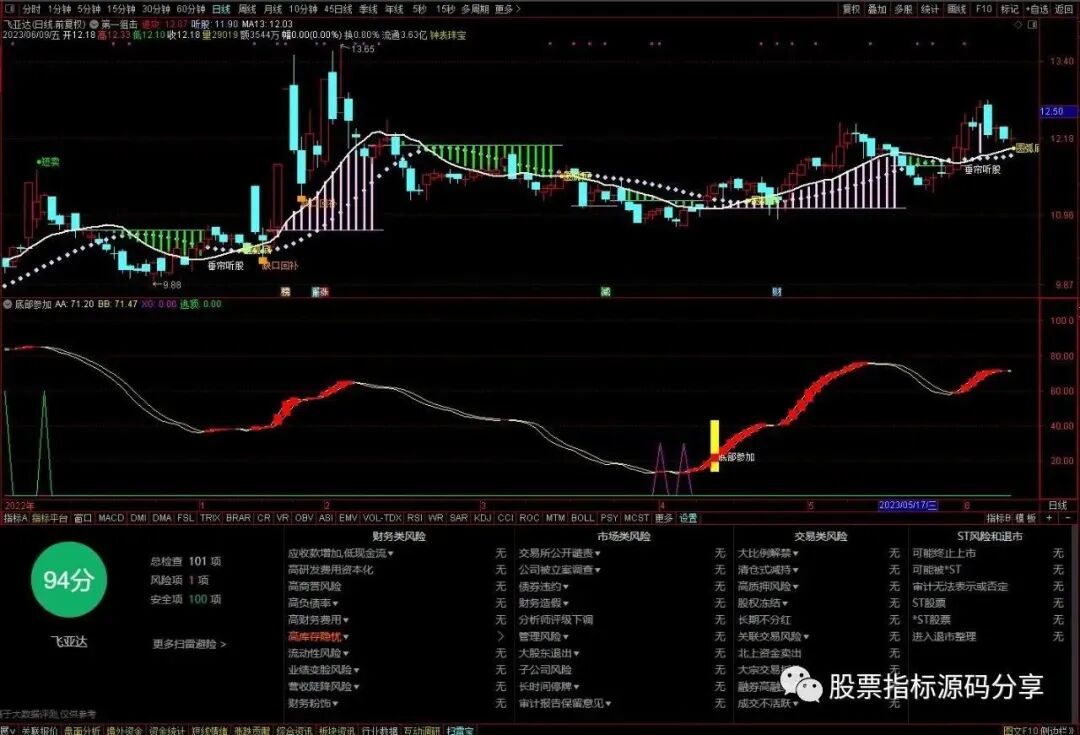Screen dimensions: 1080x735
Task: Click 更多扫雷避险 link
Action: 189,645
